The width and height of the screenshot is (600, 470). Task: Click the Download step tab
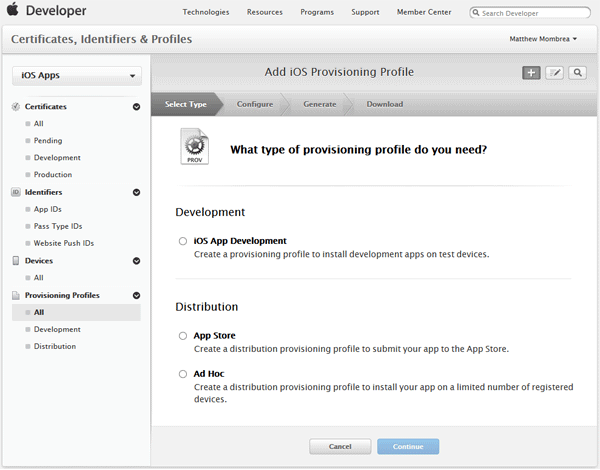point(385,104)
